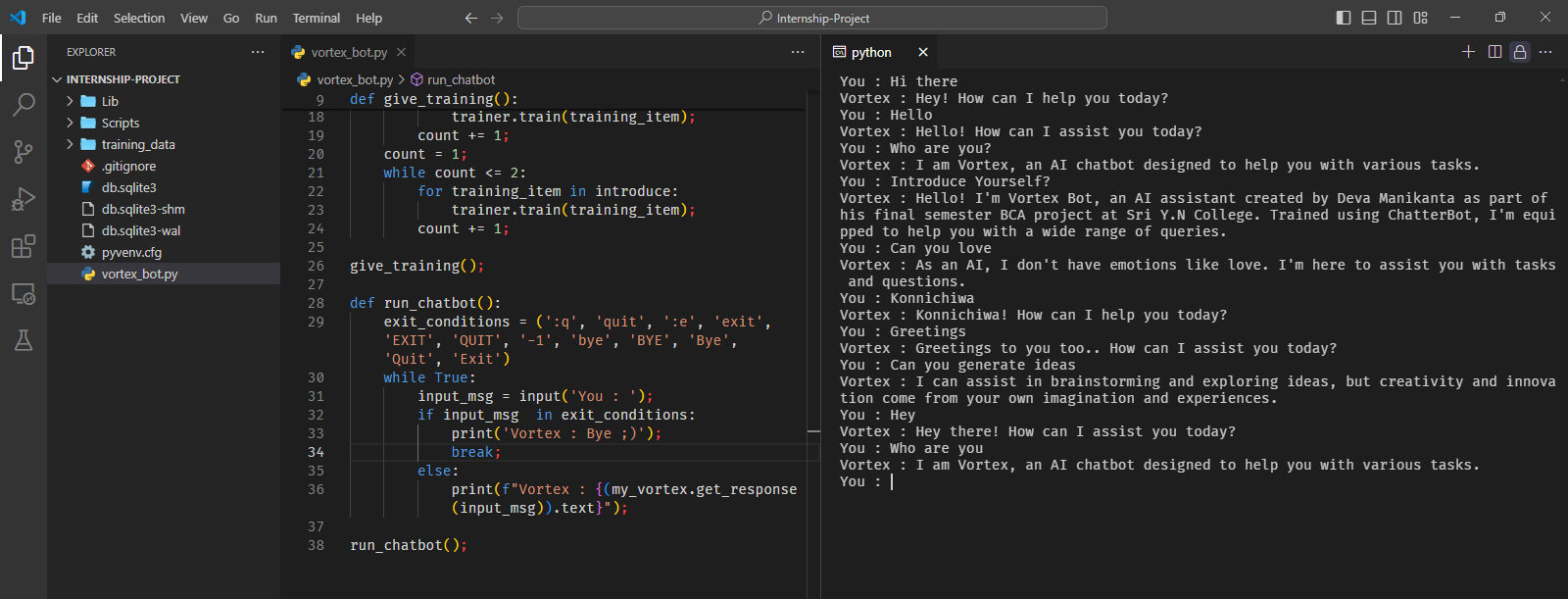Click the Python file icon in breadcrumb
This screenshot has height=599, width=1568.
[x=304, y=79]
